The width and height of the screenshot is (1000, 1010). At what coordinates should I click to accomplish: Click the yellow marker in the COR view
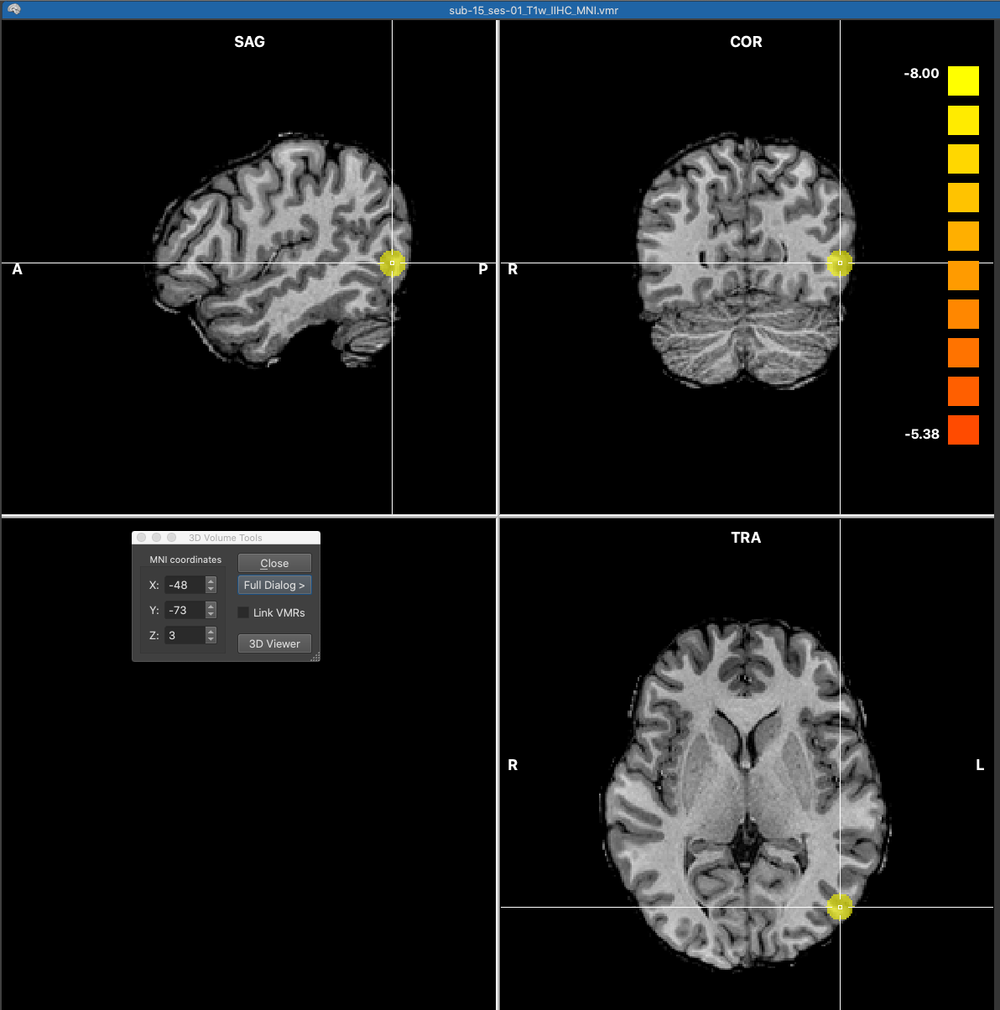840,263
